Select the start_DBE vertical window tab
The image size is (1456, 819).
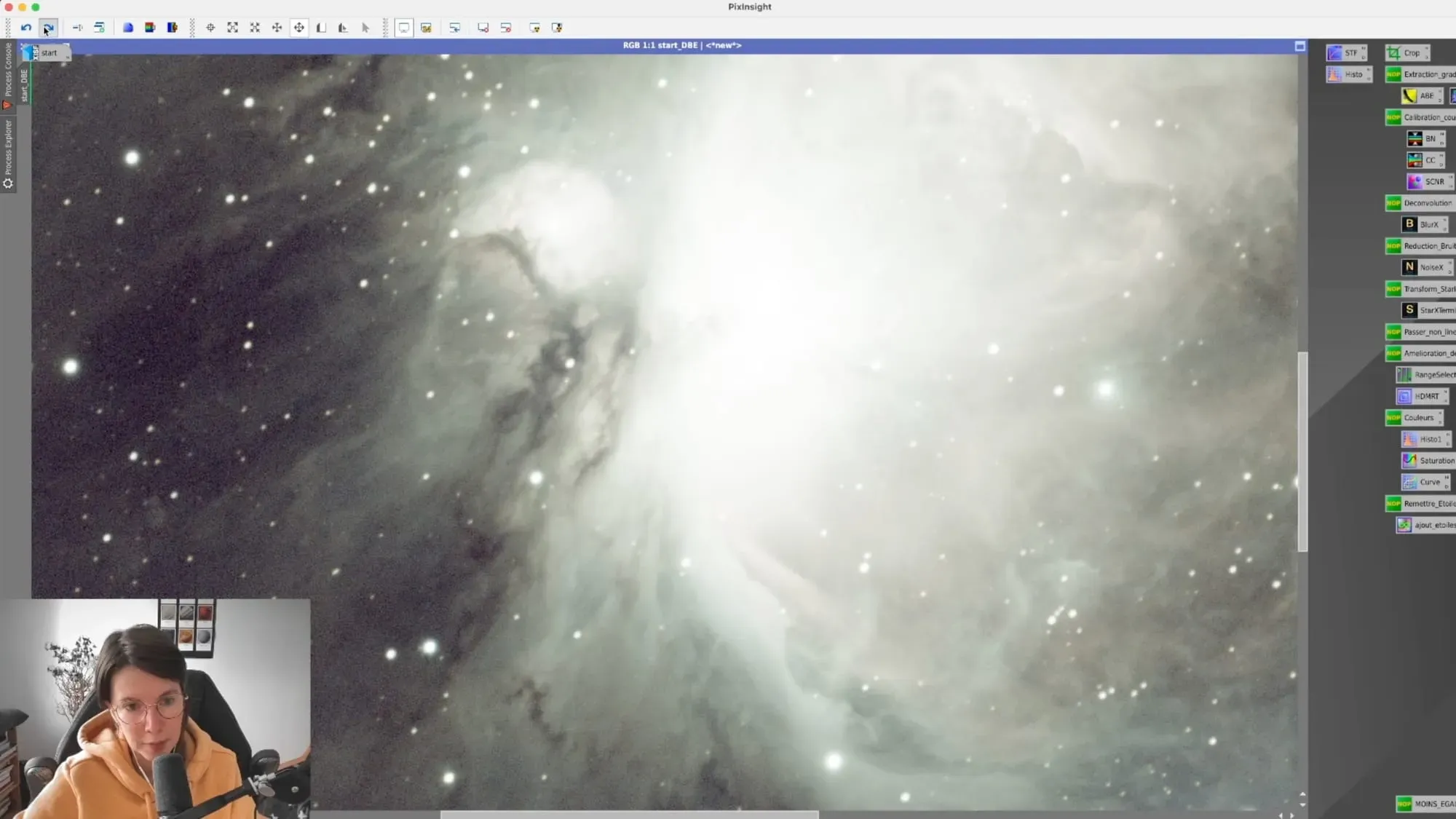coord(24,84)
